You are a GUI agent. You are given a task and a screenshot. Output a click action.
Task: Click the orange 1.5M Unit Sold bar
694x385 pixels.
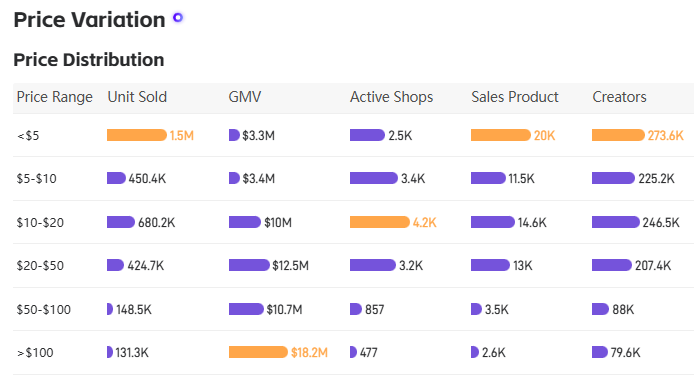(x=137, y=135)
